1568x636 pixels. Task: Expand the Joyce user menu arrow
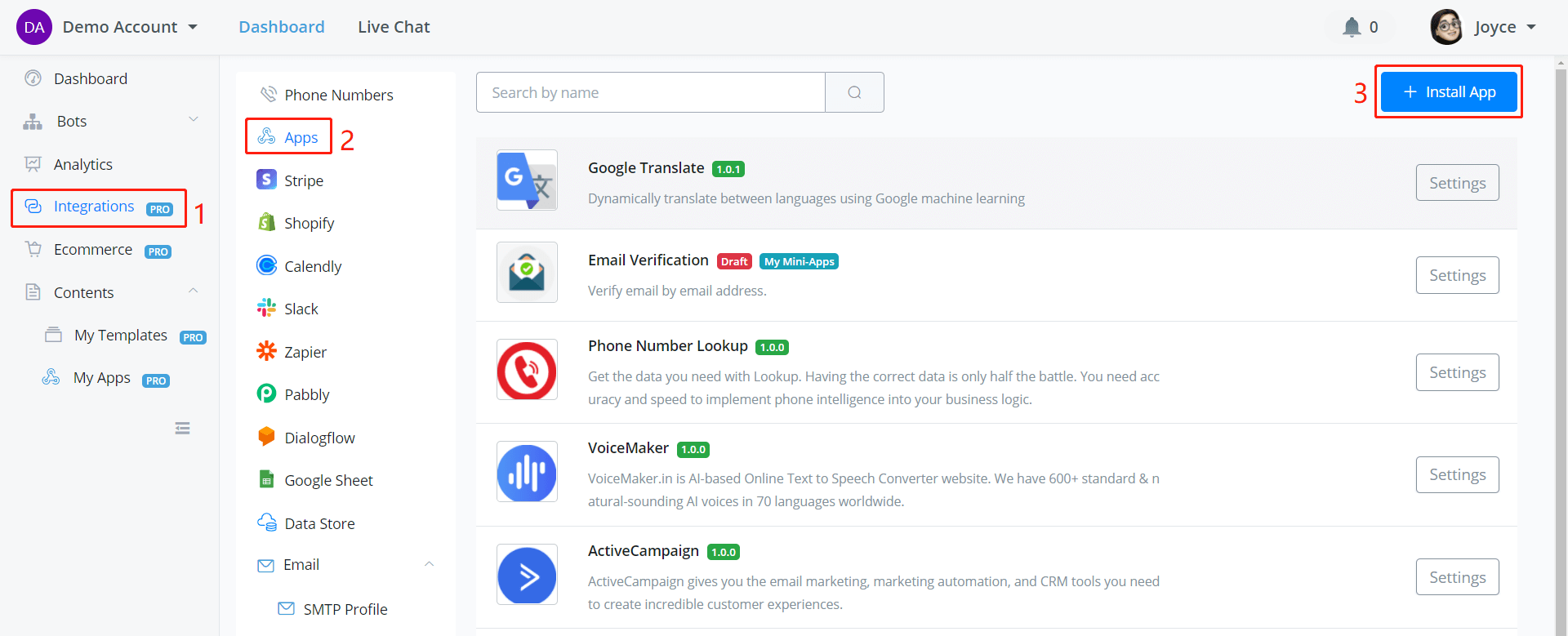click(1531, 27)
